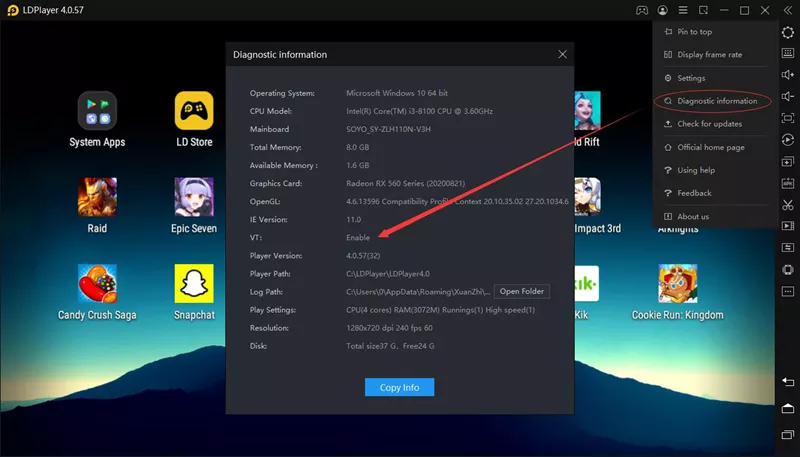Click the mini window mode icon
800x457 pixels.
click(704, 10)
